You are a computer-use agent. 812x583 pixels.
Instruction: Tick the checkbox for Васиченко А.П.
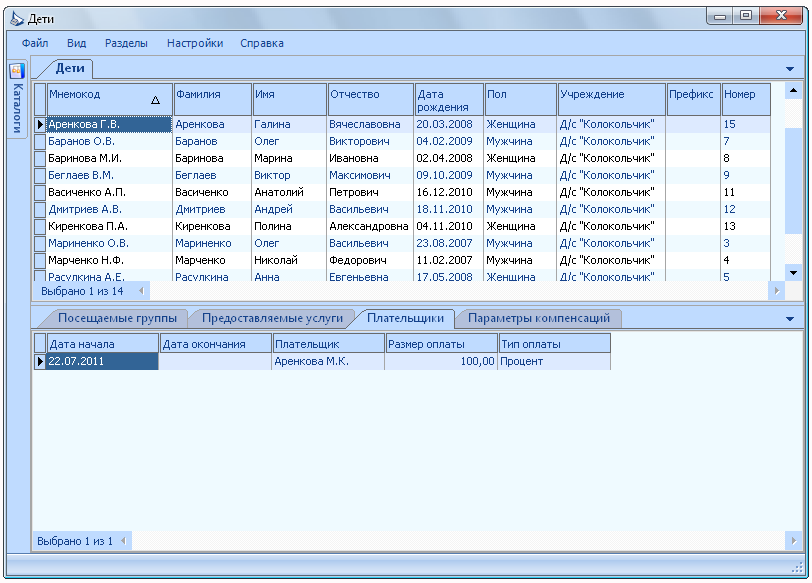(40, 193)
